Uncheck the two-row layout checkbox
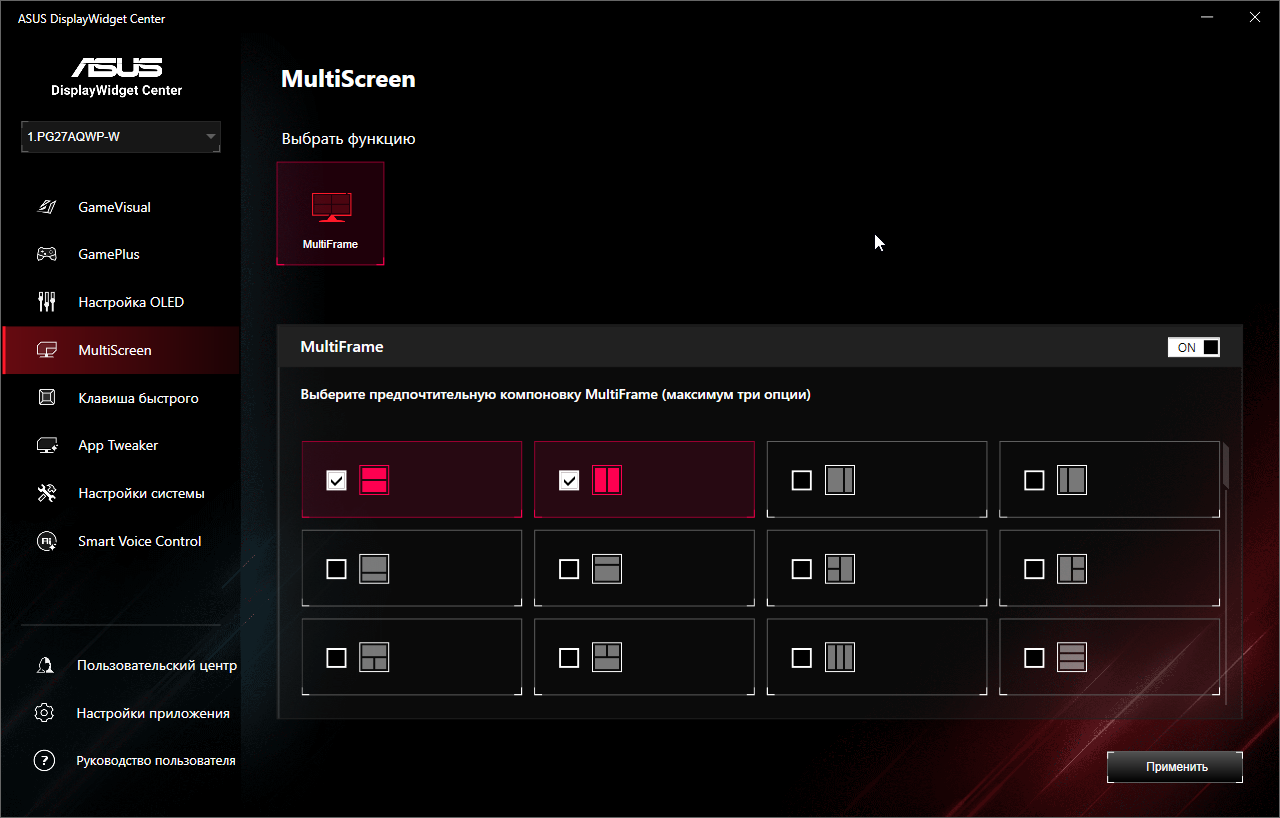1280x818 pixels. point(337,481)
